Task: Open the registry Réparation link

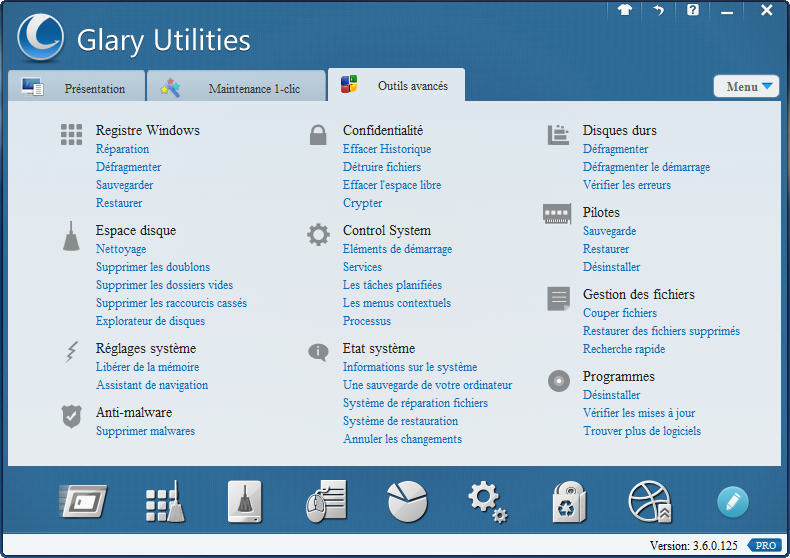Action: point(122,149)
